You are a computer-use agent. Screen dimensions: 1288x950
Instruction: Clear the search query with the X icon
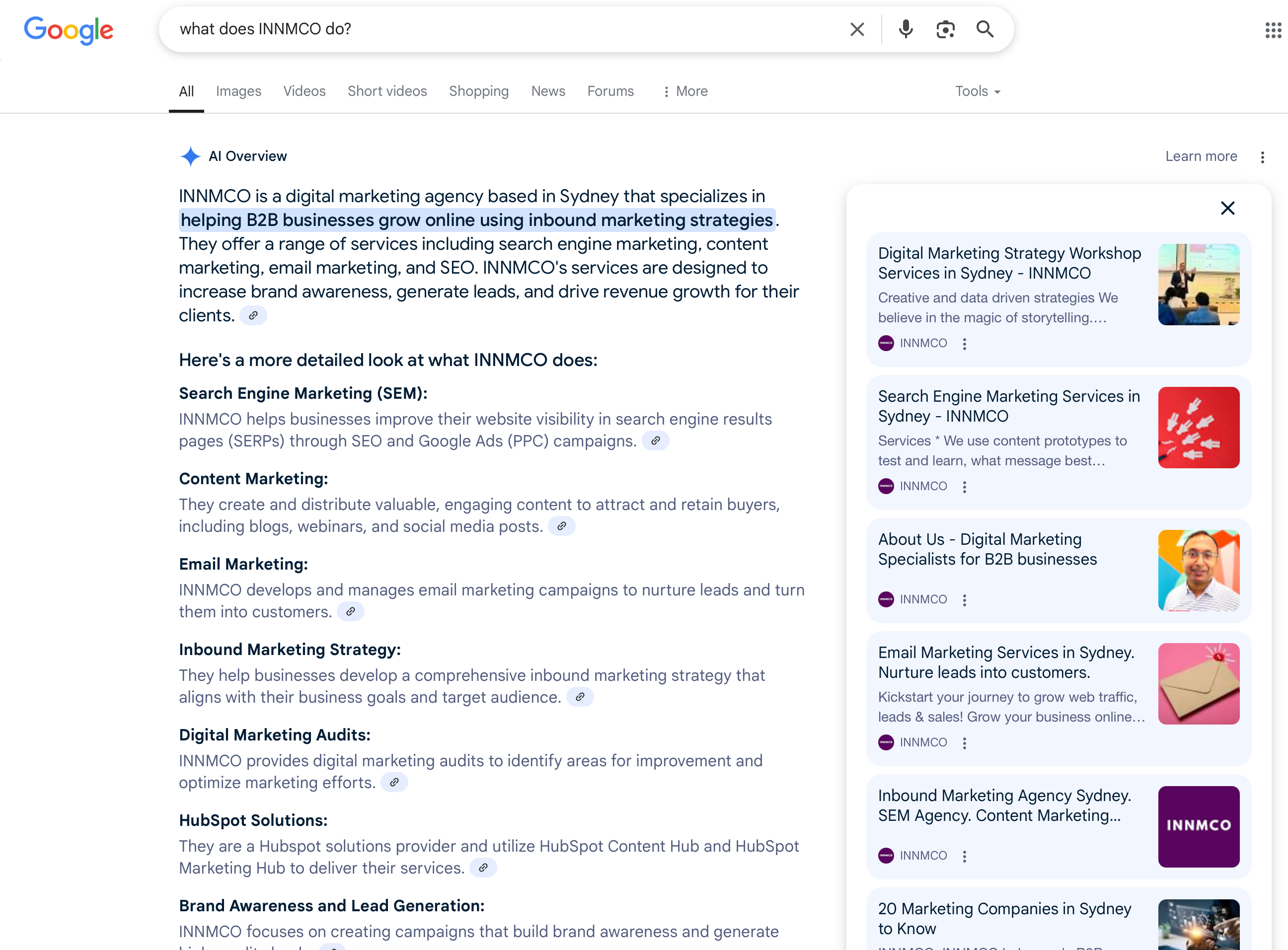pyautogui.click(x=857, y=29)
